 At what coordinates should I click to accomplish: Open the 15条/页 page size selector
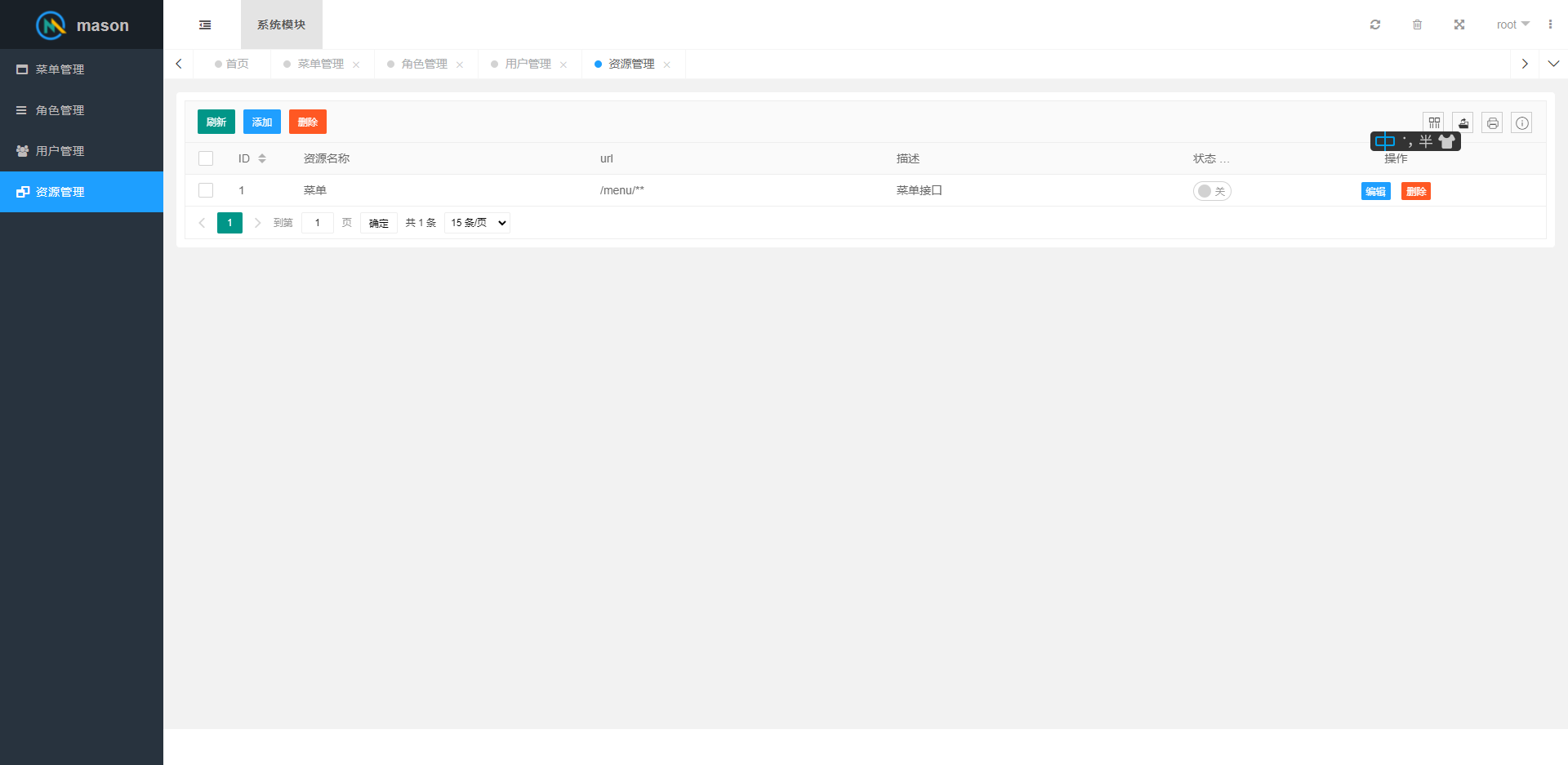[x=477, y=222]
